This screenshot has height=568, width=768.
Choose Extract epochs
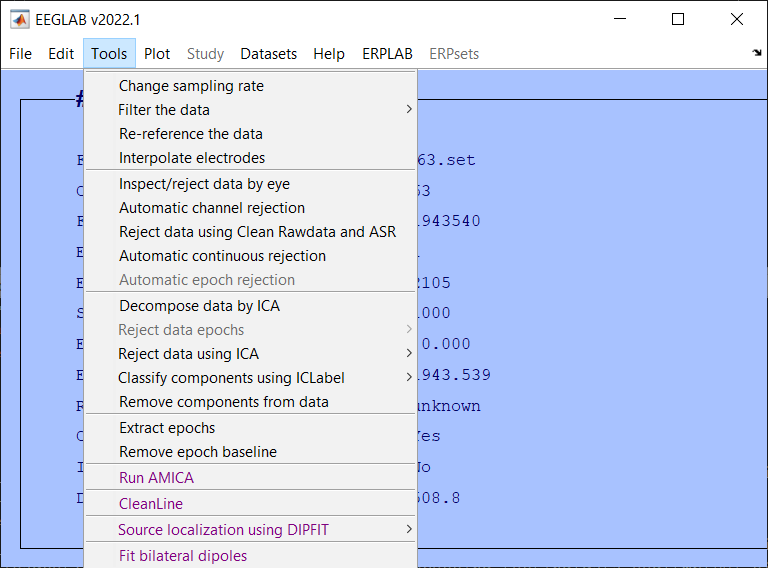(x=167, y=428)
